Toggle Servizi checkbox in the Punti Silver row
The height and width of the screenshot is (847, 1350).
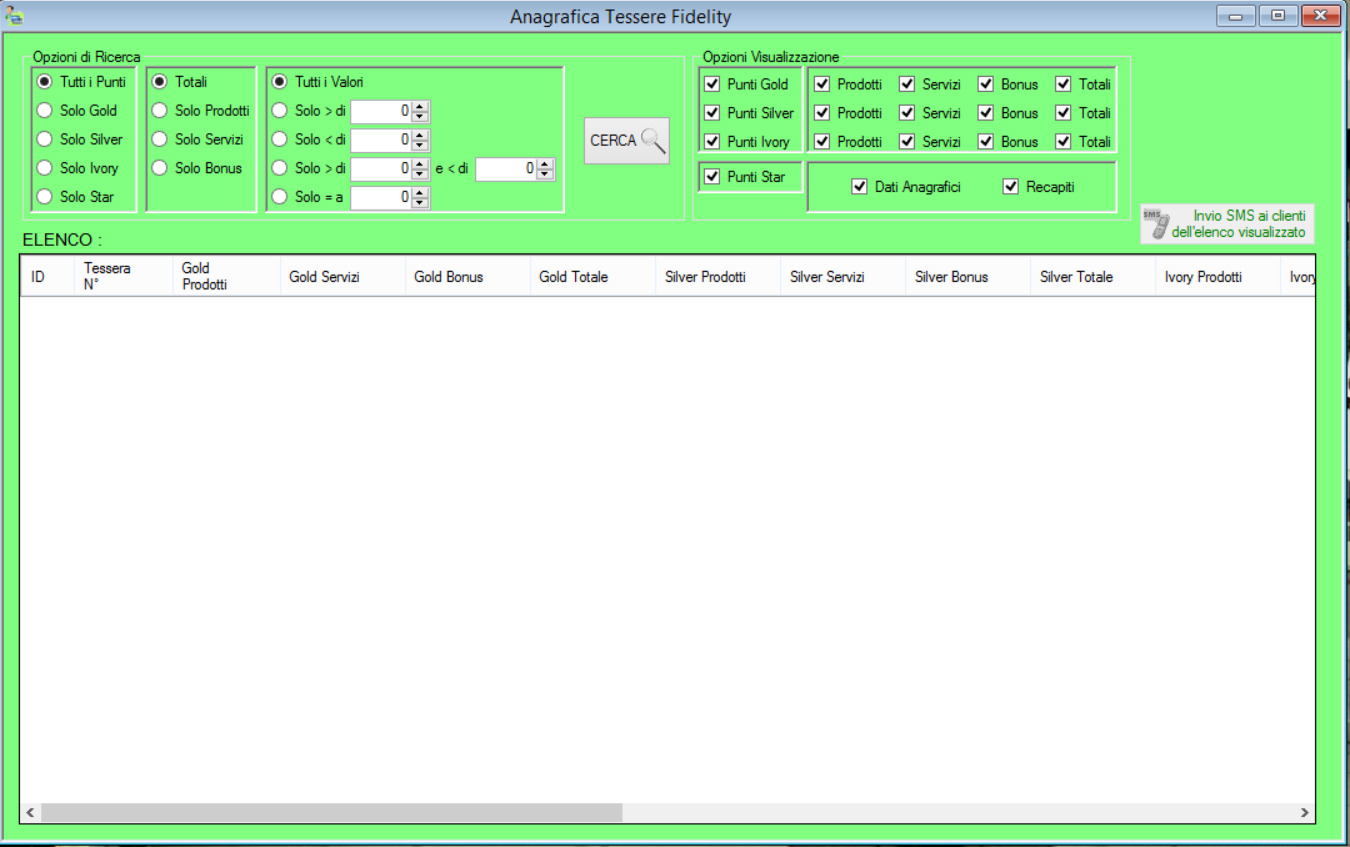[906, 113]
